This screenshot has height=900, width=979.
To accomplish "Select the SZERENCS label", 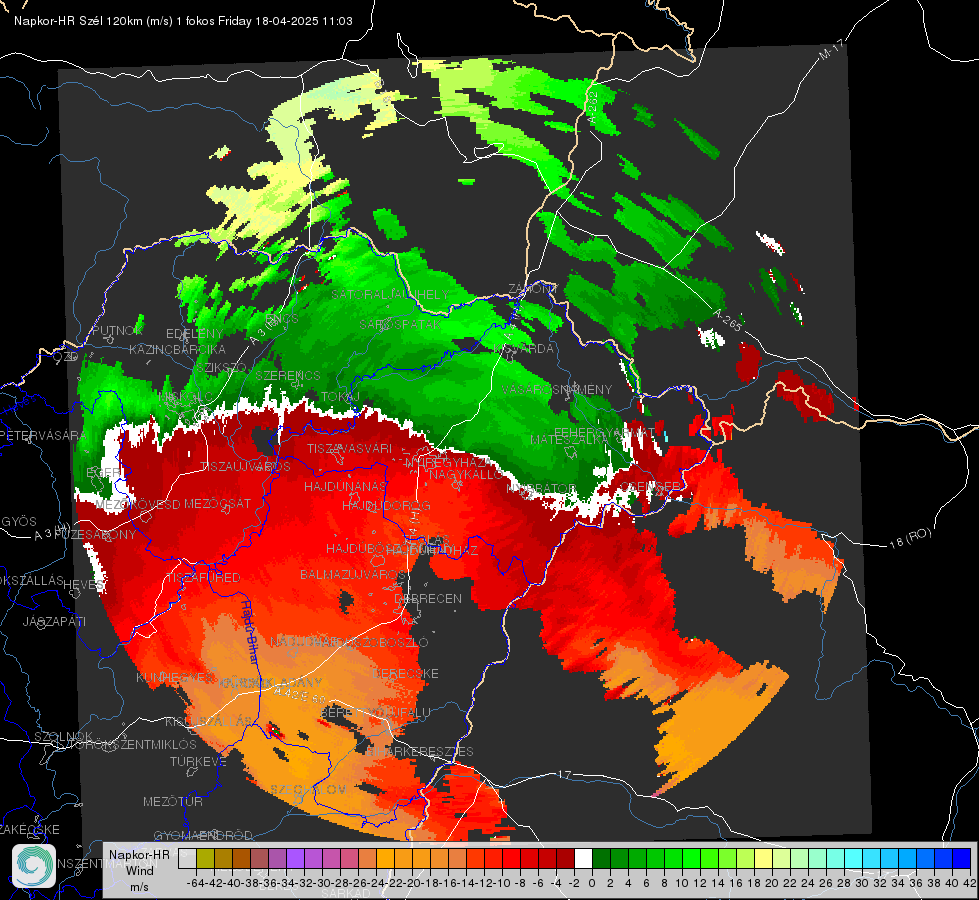I will click(x=288, y=375).
